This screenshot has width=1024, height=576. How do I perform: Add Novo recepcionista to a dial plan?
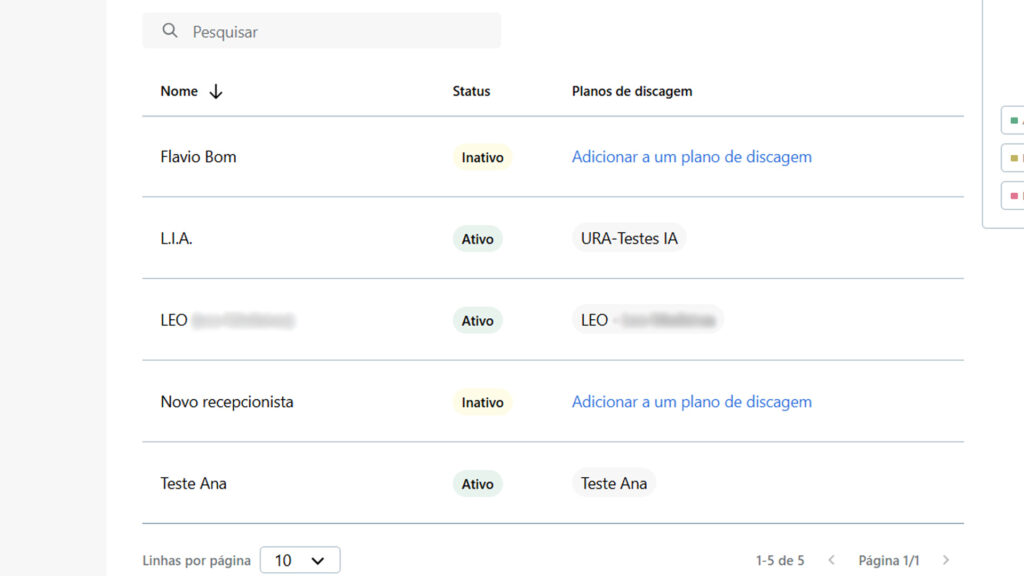click(692, 402)
